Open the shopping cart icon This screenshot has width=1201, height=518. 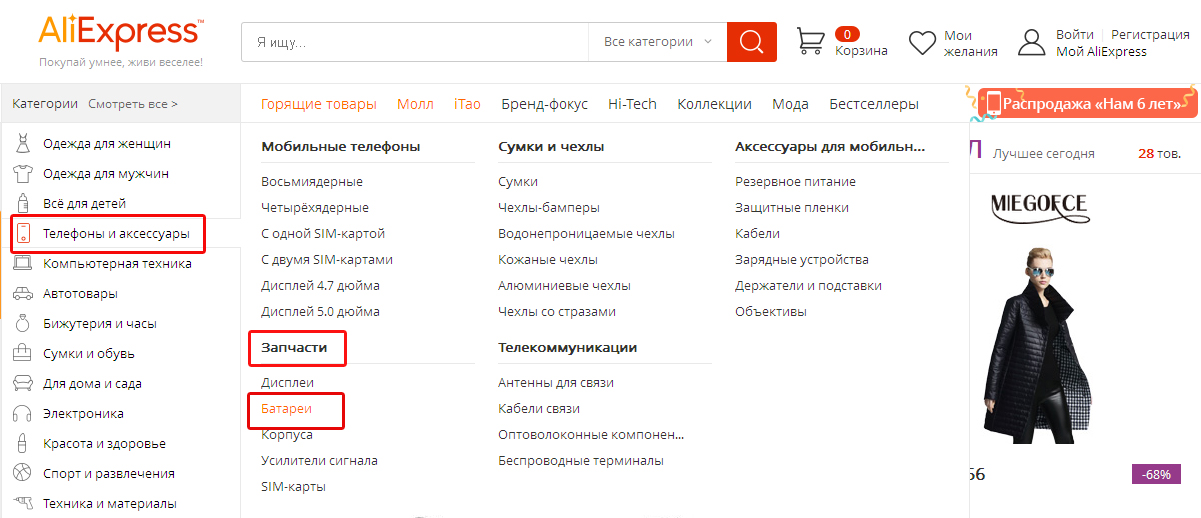(x=810, y=41)
